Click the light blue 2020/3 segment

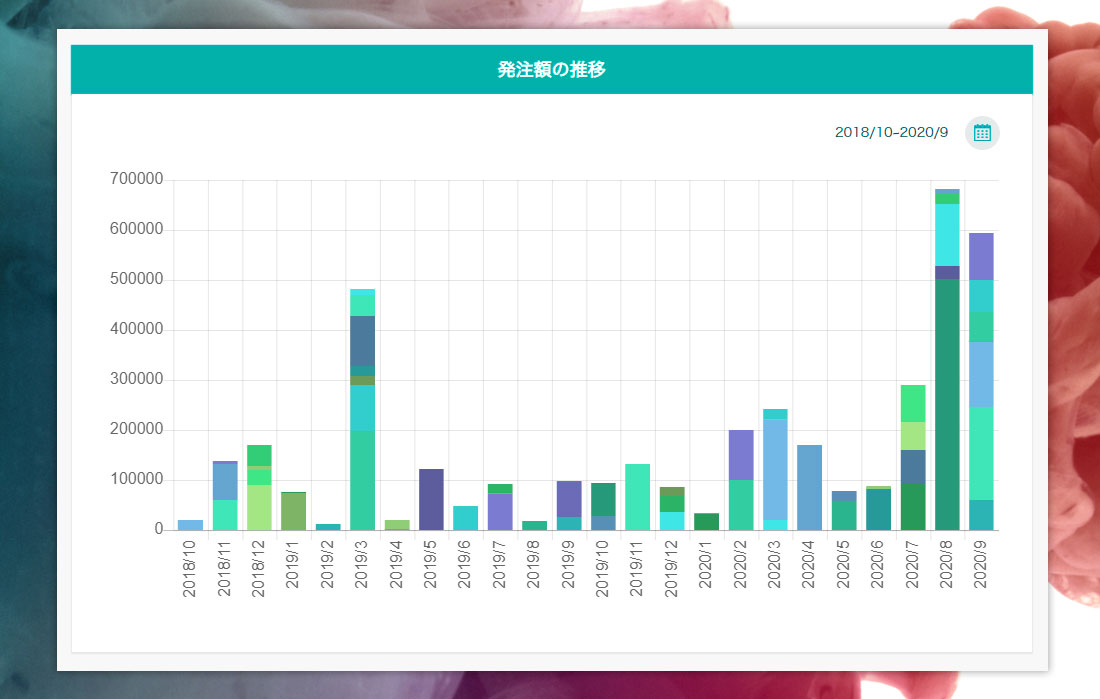point(775,470)
